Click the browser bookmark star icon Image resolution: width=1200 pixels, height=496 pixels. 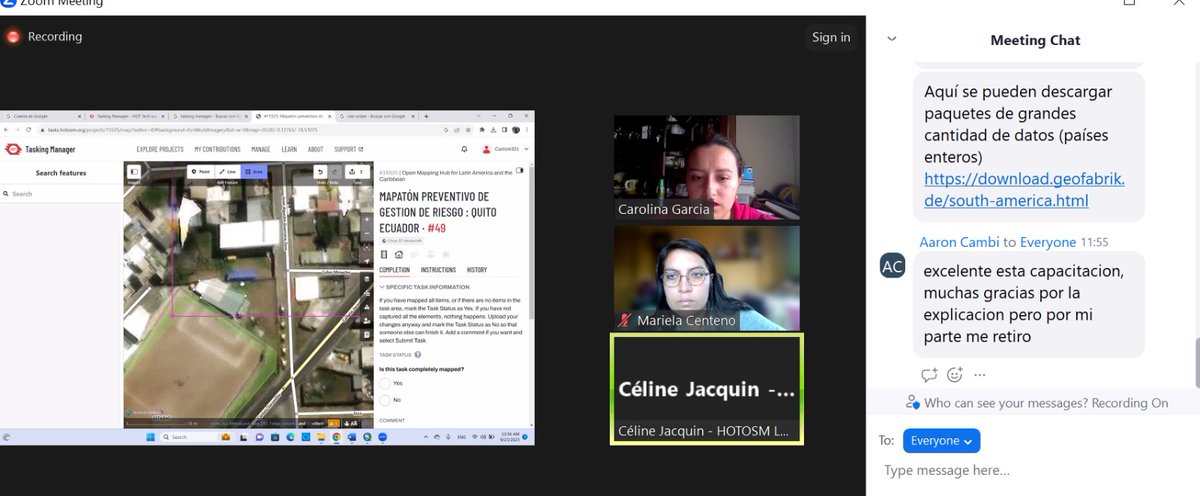coord(468,130)
